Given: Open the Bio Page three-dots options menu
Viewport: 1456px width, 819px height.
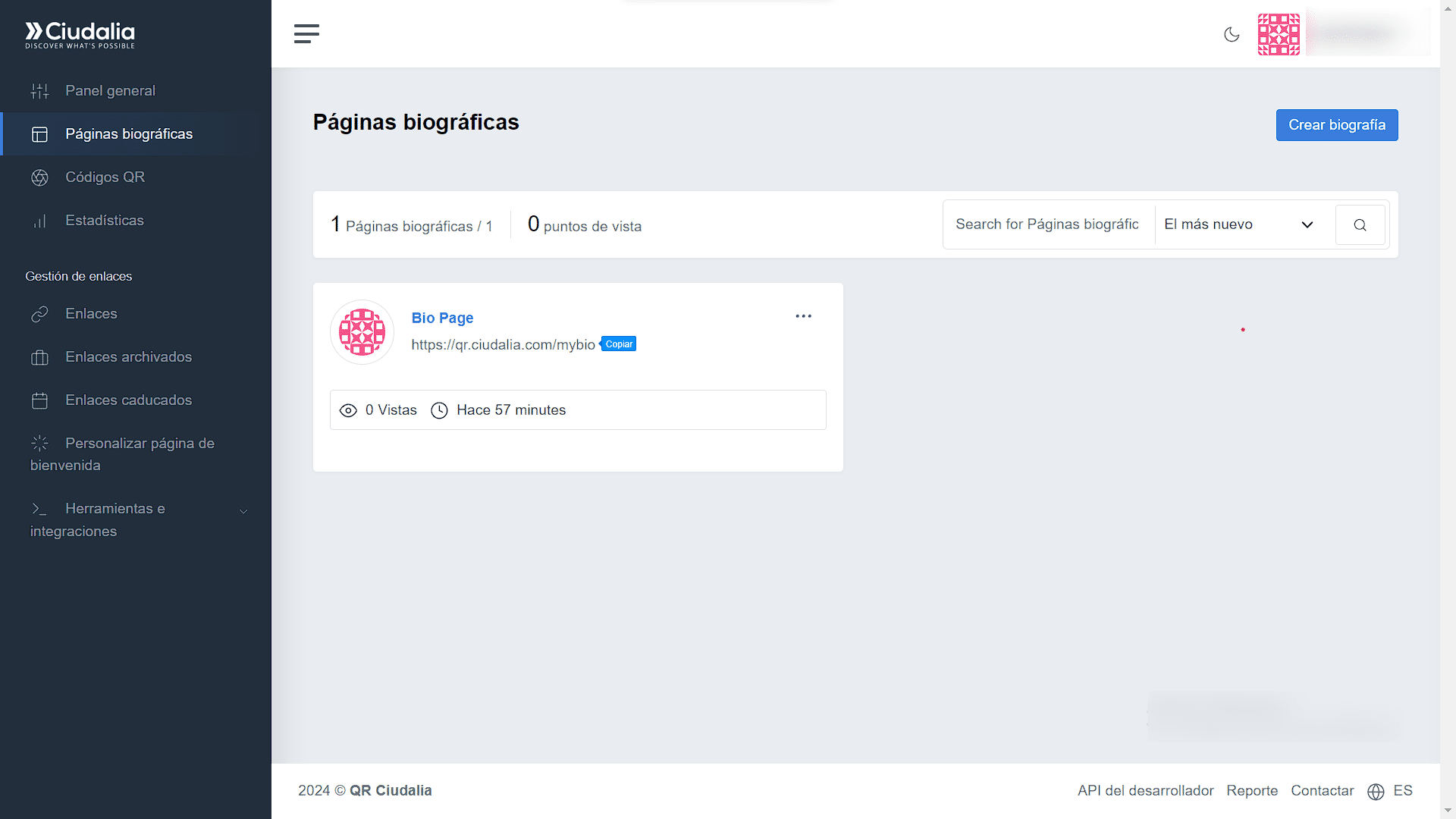Looking at the screenshot, I should coord(803,316).
